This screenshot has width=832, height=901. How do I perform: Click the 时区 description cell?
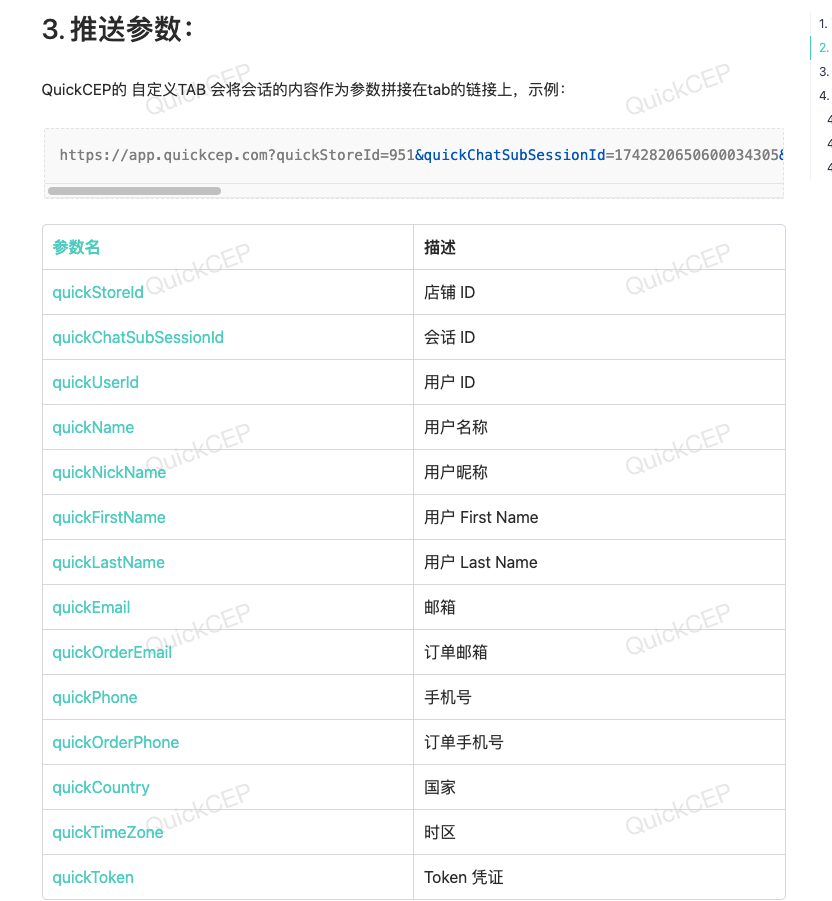(x=599, y=832)
